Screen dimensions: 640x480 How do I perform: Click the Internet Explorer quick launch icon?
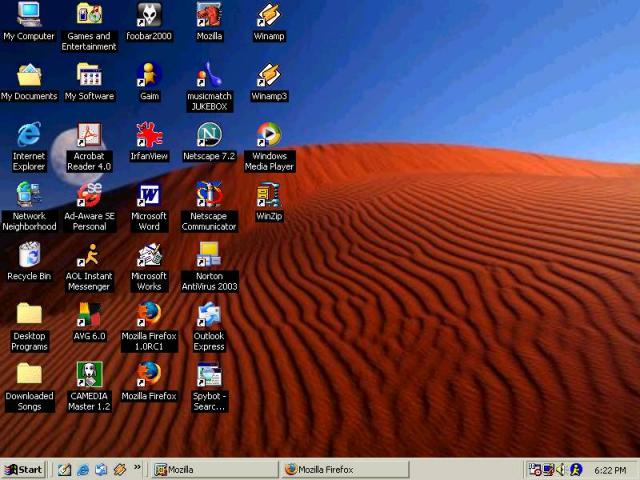click(83, 470)
